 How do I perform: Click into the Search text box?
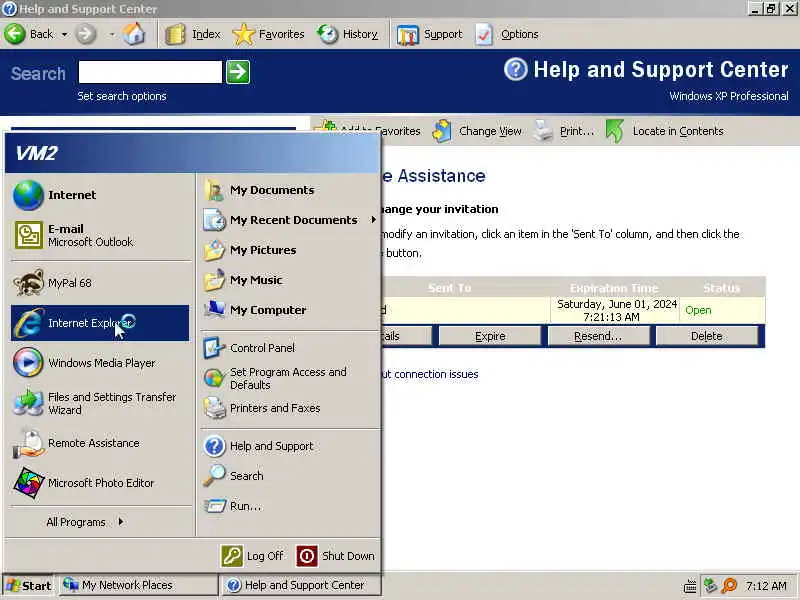[150, 72]
